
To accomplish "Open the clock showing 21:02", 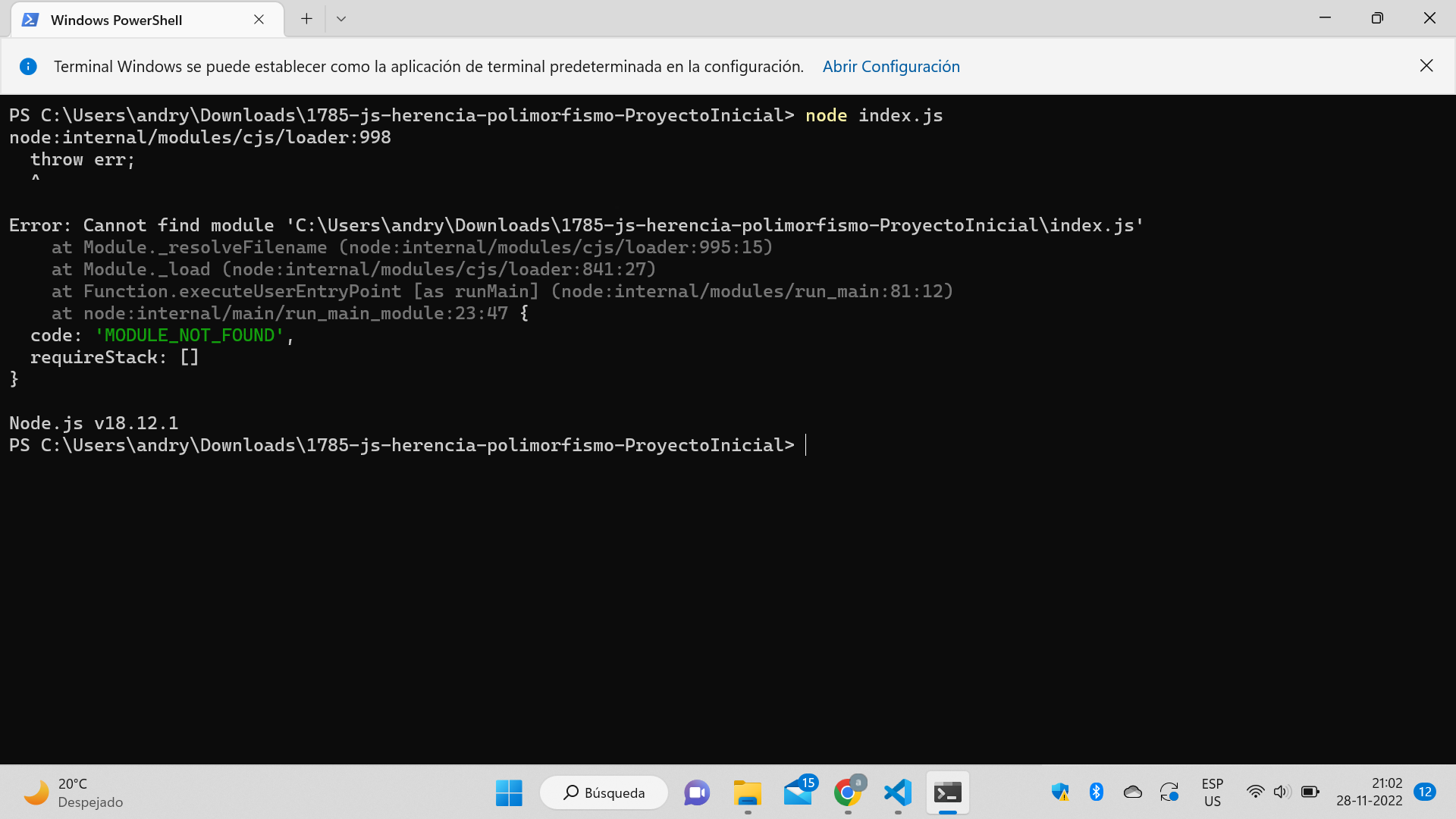I will (1370, 792).
